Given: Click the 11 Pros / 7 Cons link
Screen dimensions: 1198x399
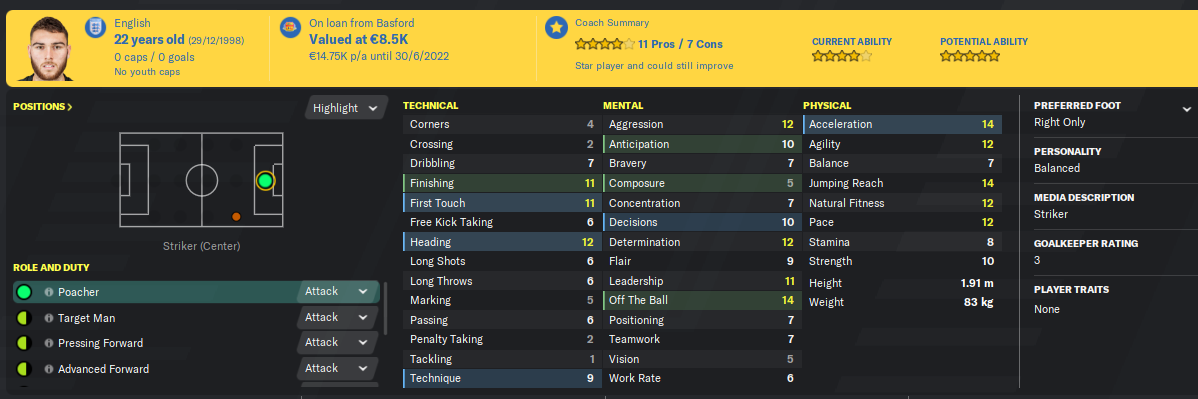Looking at the screenshot, I should [x=680, y=44].
